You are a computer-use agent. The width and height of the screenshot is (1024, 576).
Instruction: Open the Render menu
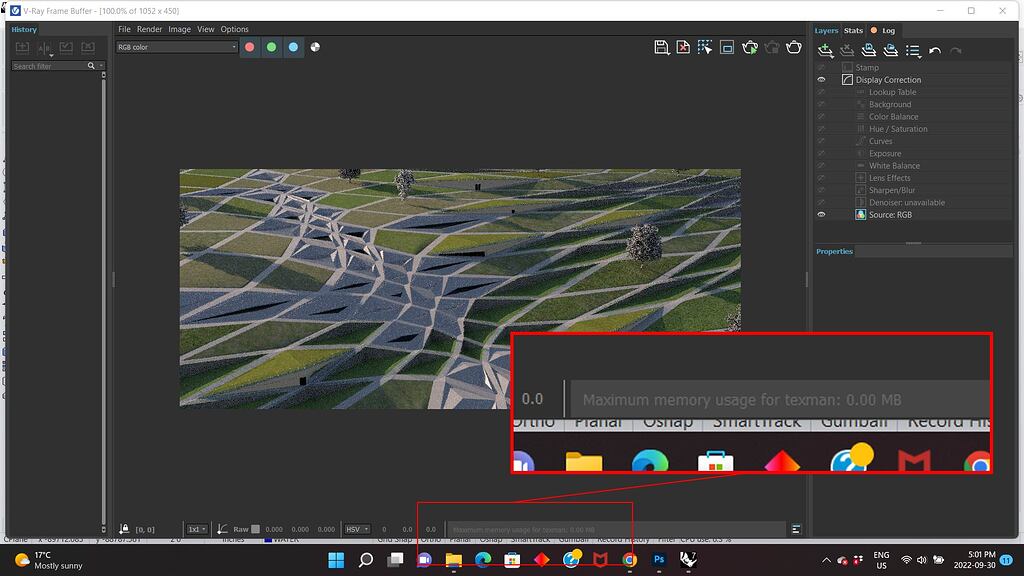[149, 29]
